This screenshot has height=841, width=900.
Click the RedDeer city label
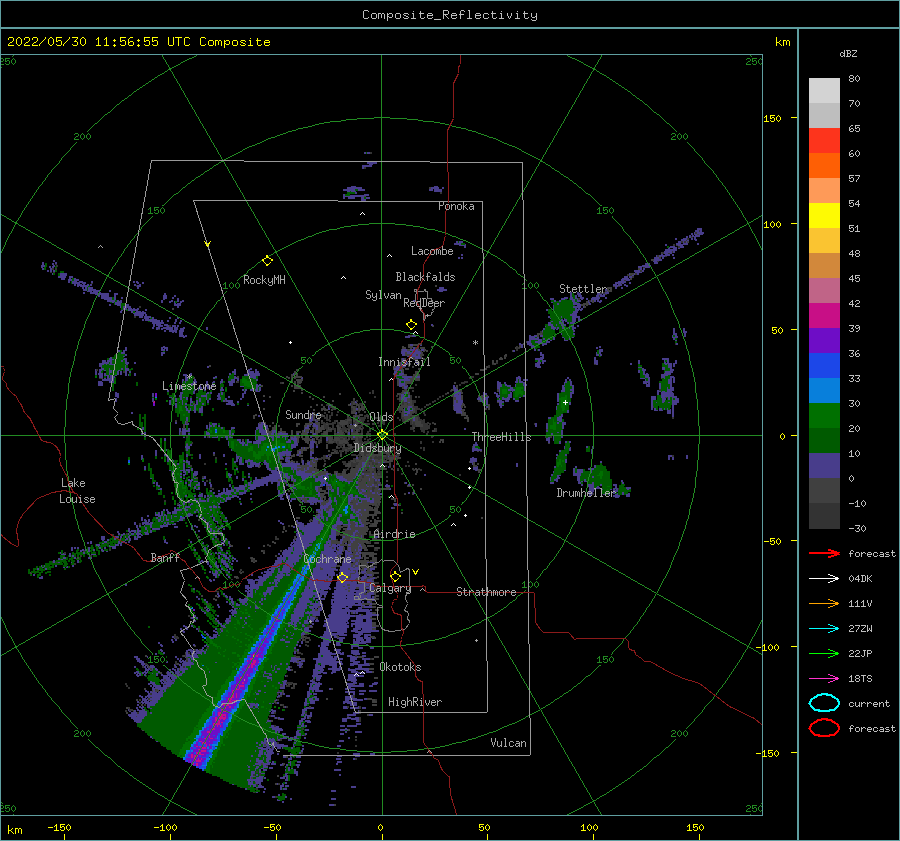coord(424,303)
